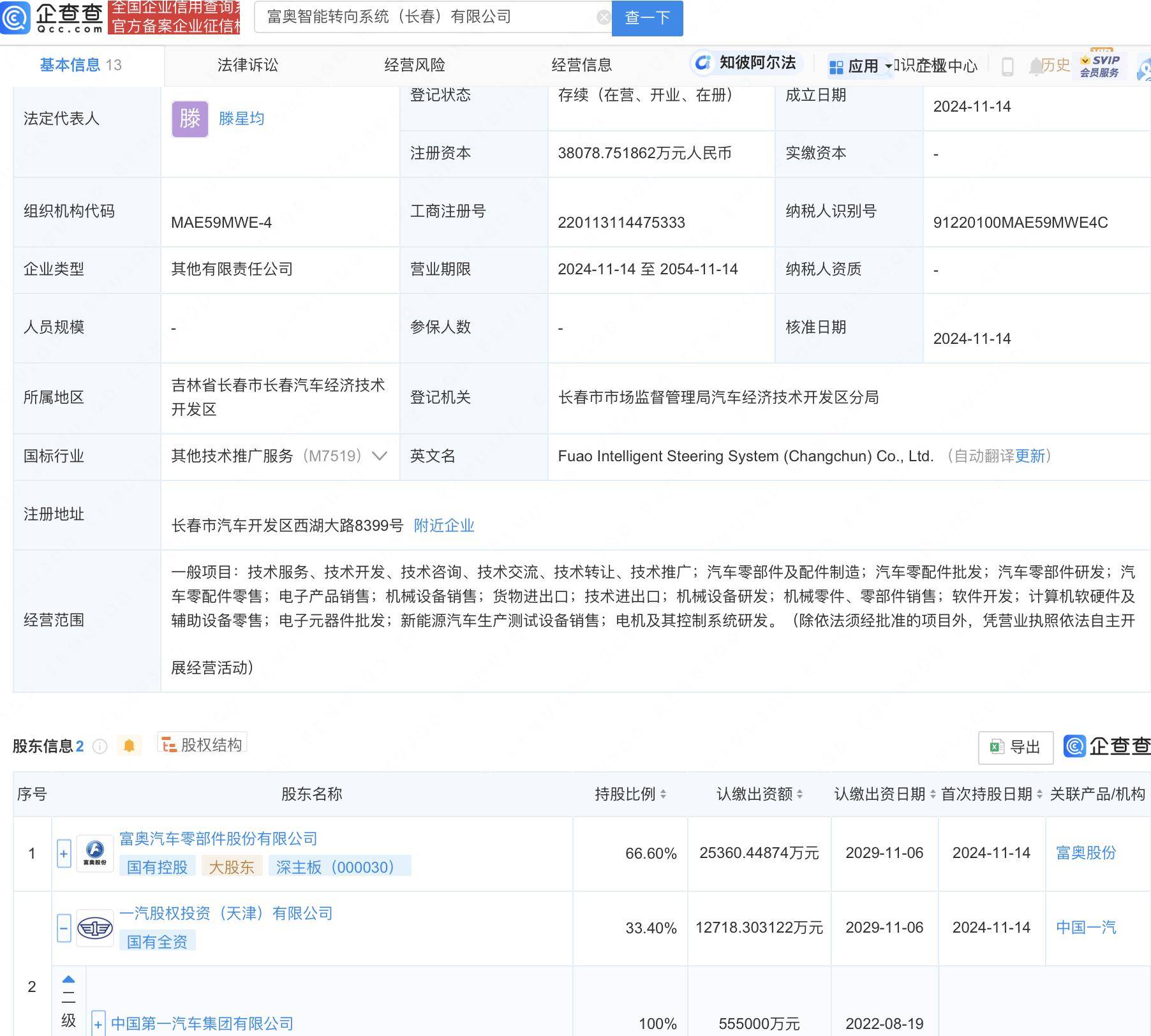Open the 中国一汽 related link
The height and width of the screenshot is (1036, 1151).
pyautogui.click(x=1086, y=928)
